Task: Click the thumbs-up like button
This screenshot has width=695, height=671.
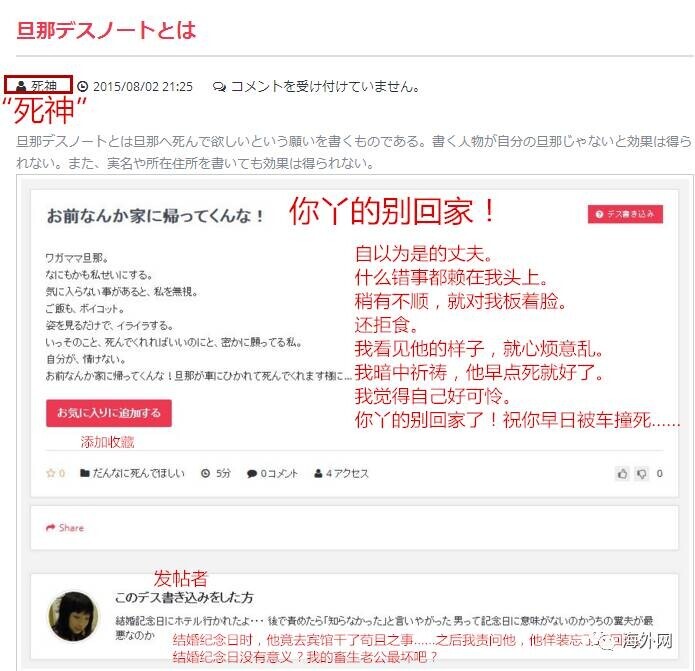Action: [x=622, y=474]
